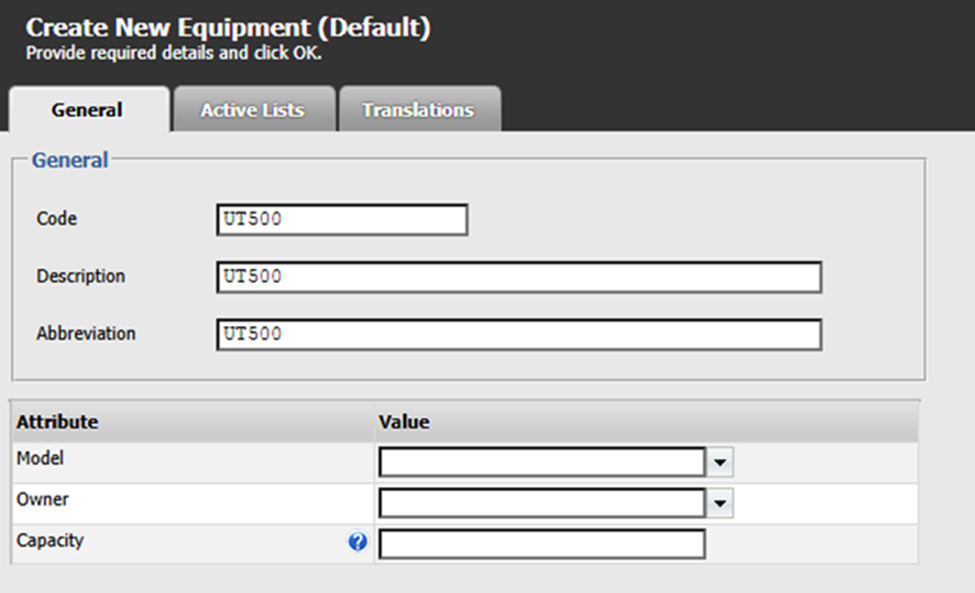Focus the Owner combo box text field
The image size is (975, 593).
(x=542, y=503)
